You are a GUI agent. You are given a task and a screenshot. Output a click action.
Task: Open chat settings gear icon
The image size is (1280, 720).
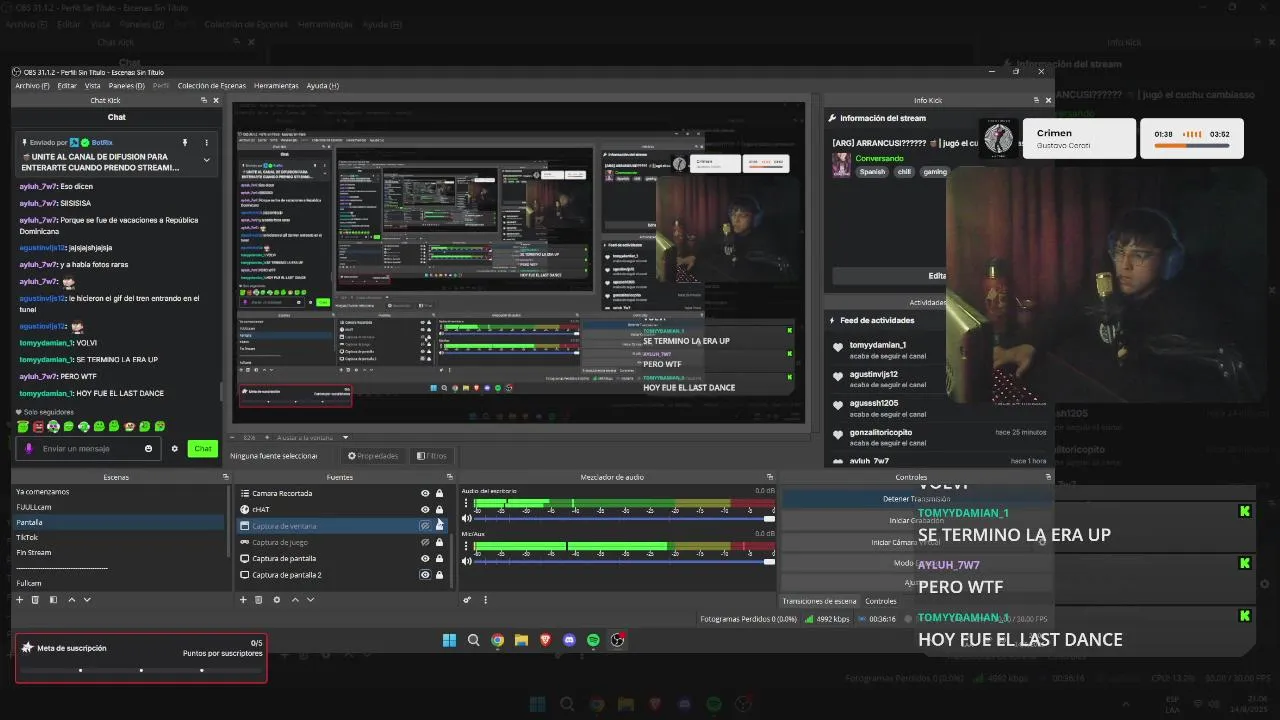(x=175, y=448)
